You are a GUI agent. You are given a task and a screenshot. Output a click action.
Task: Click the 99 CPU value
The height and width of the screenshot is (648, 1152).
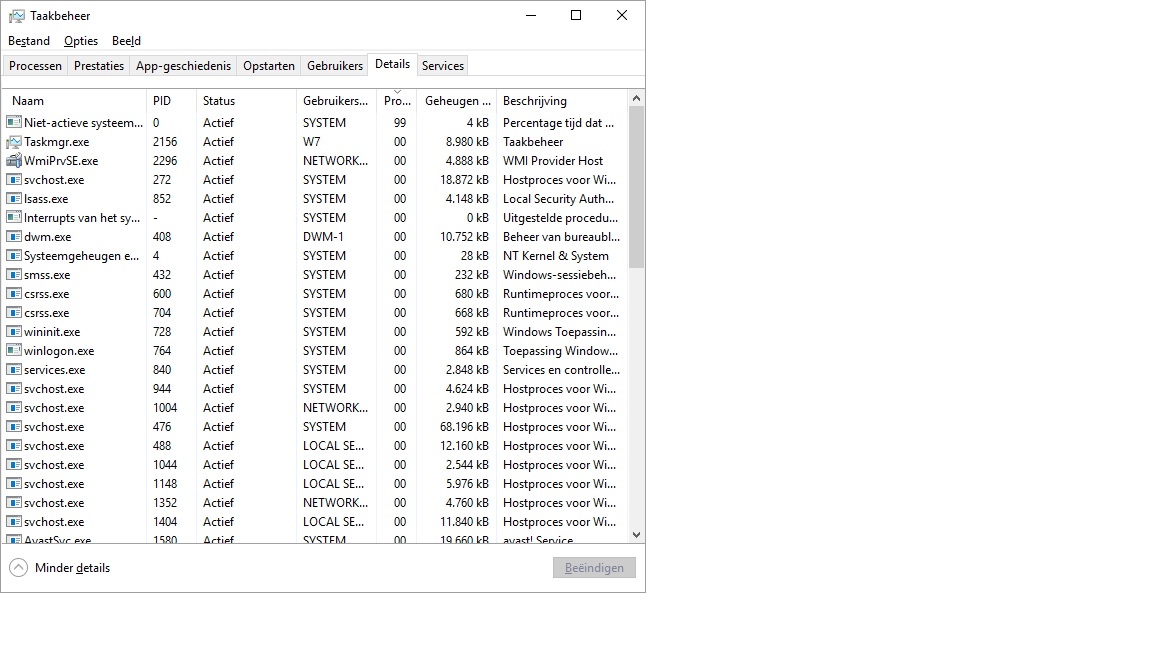400,123
